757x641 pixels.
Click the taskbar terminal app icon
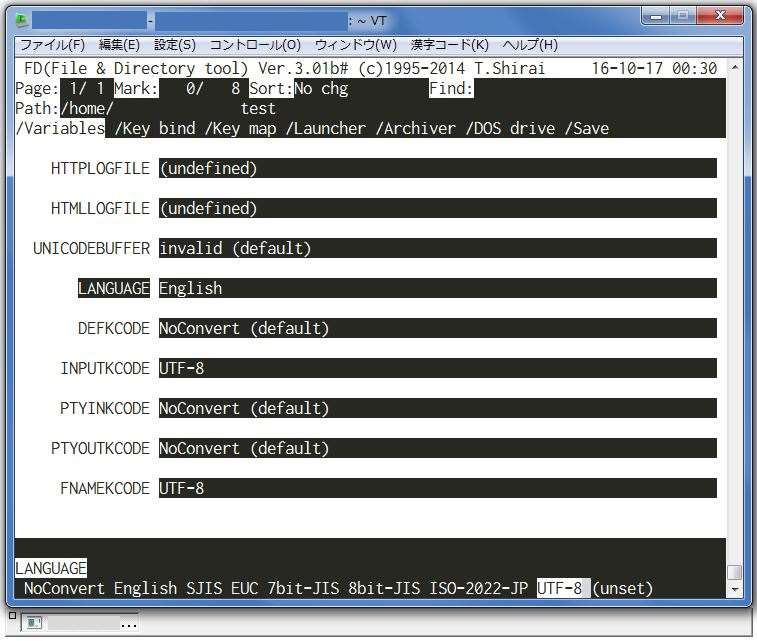pyautogui.click(x=34, y=623)
